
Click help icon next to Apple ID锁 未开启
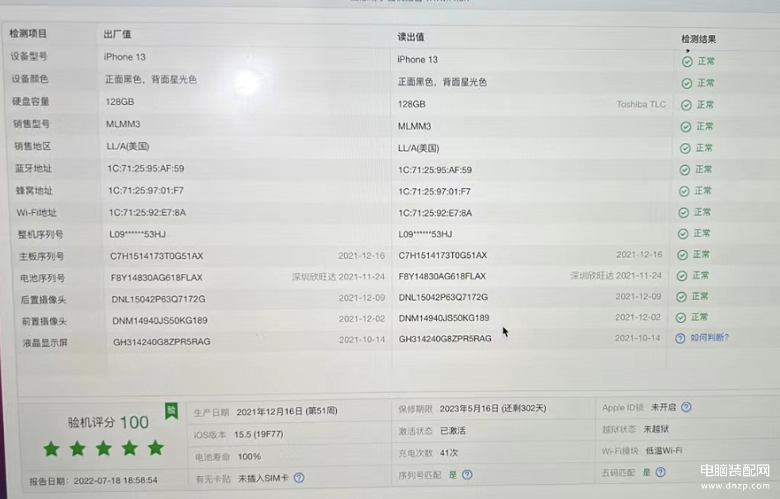point(686,407)
